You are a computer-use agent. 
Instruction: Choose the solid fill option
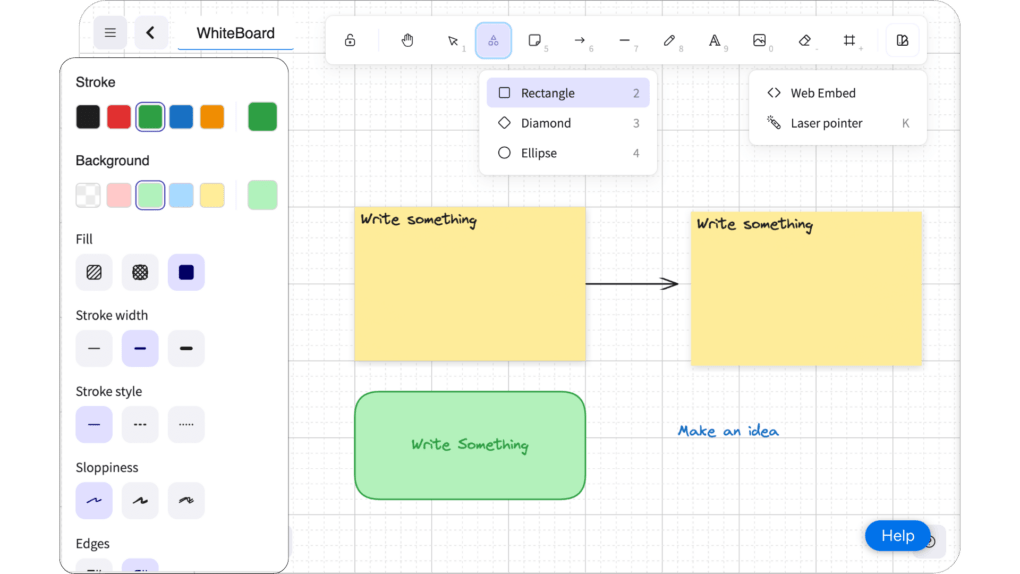point(186,272)
